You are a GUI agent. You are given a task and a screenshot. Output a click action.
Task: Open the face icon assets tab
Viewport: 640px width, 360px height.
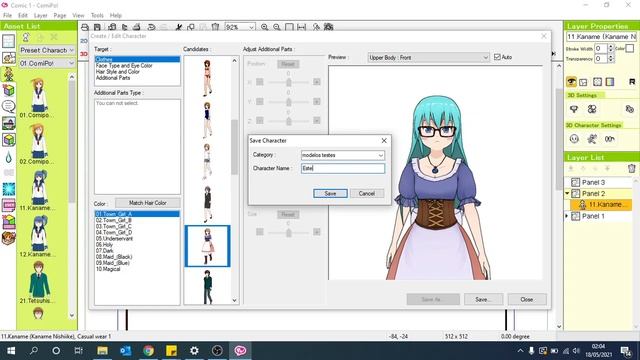point(8,238)
